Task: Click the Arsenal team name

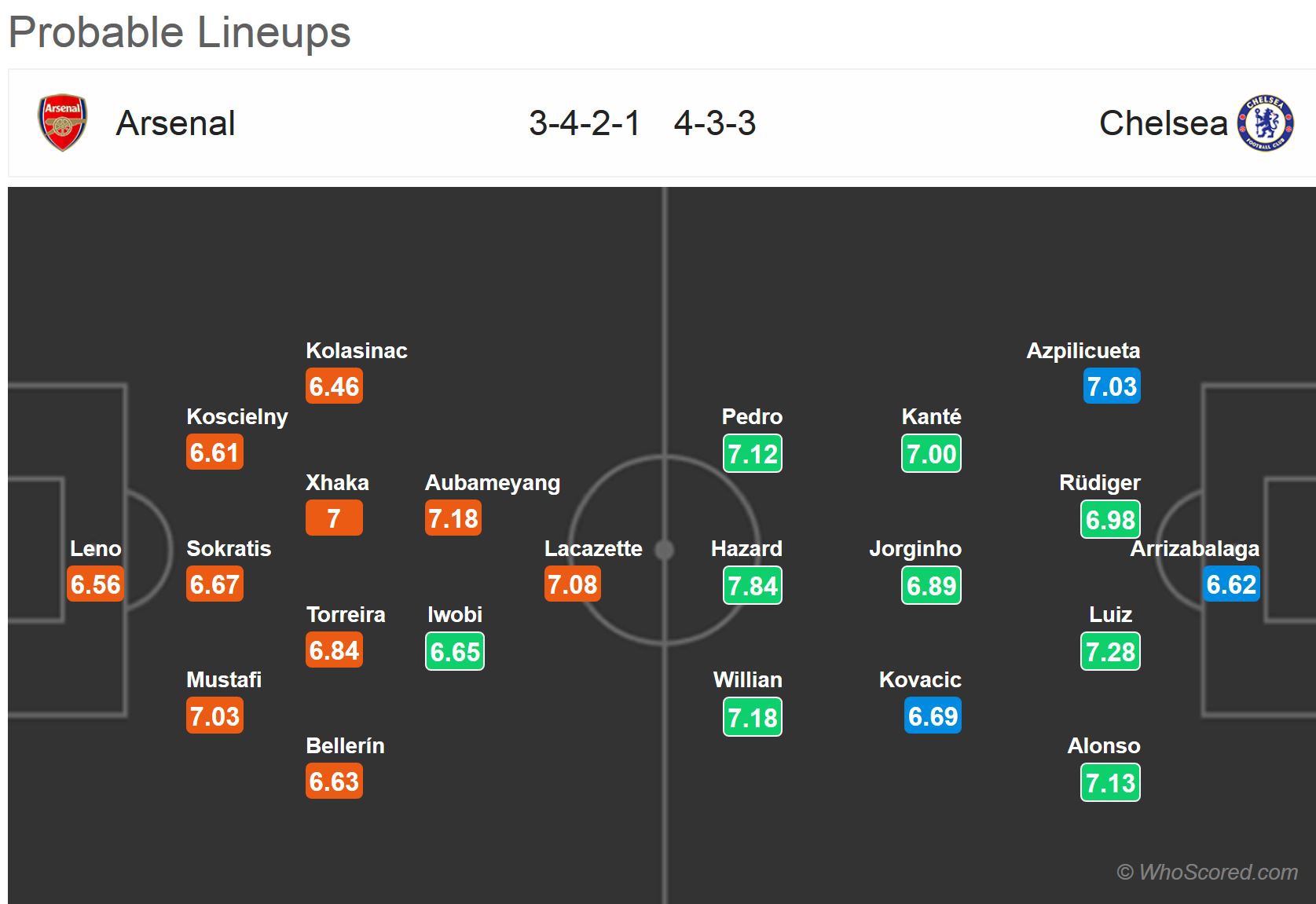Action: [175, 123]
